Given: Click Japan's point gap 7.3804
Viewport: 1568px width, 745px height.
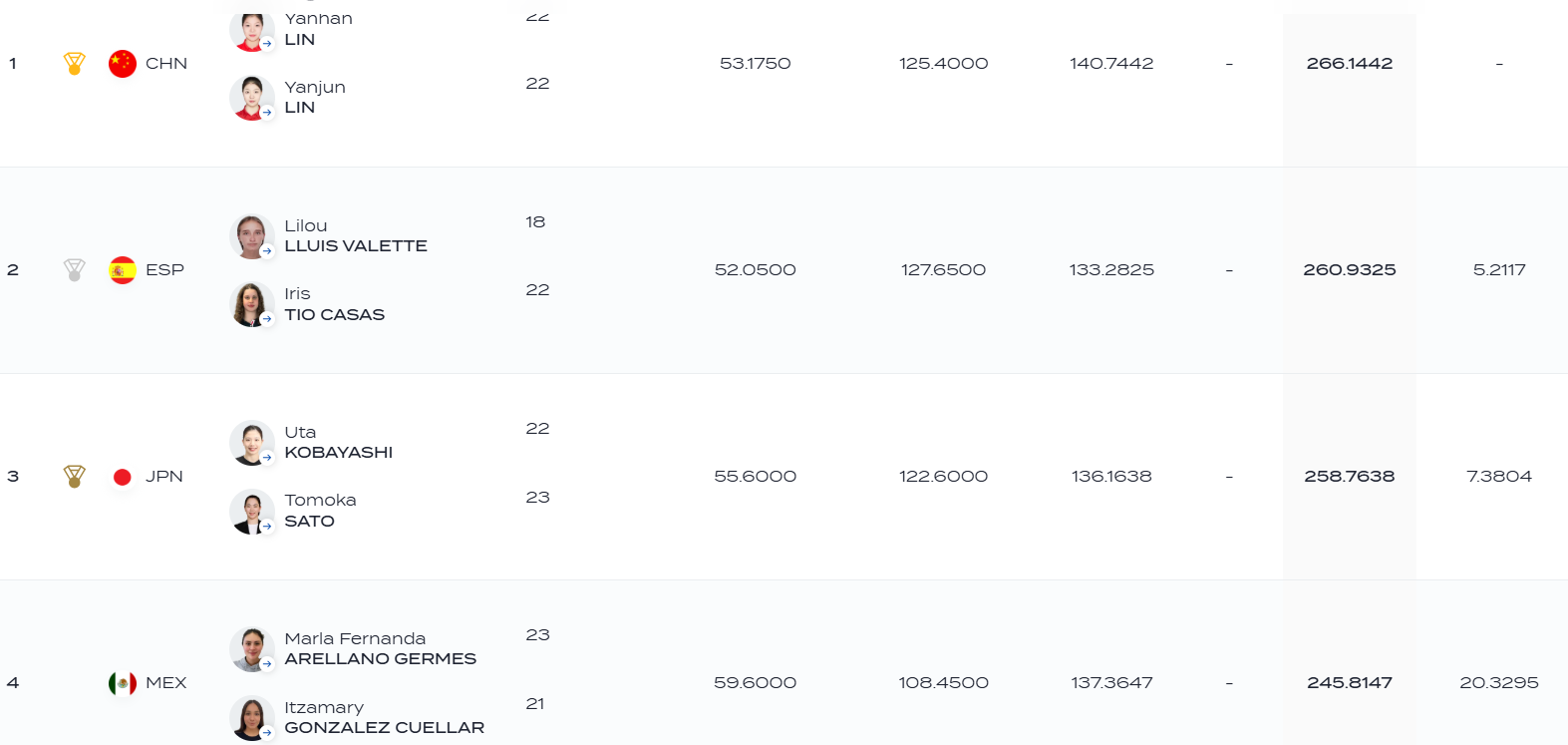Looking at the screenshot, I should (1499, 477).
